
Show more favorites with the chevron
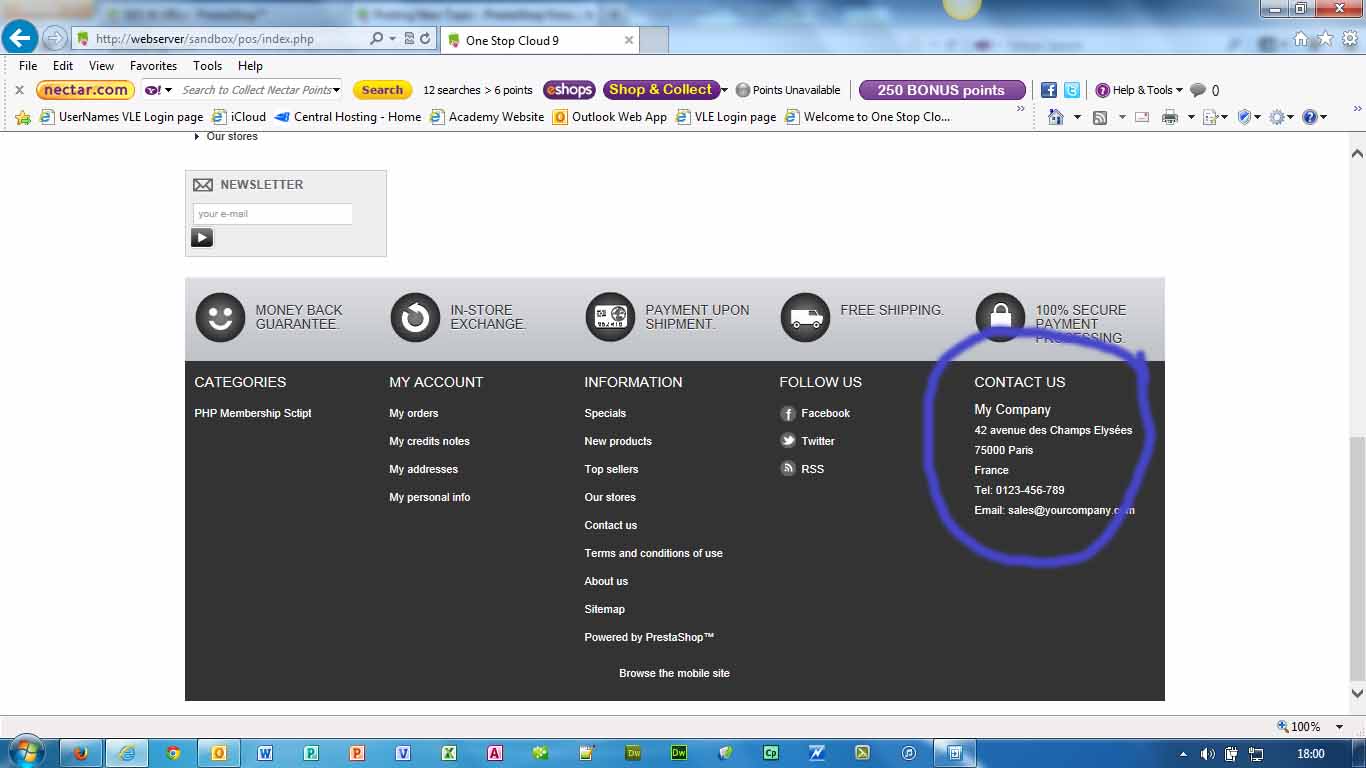click(x=1021, y=109)
